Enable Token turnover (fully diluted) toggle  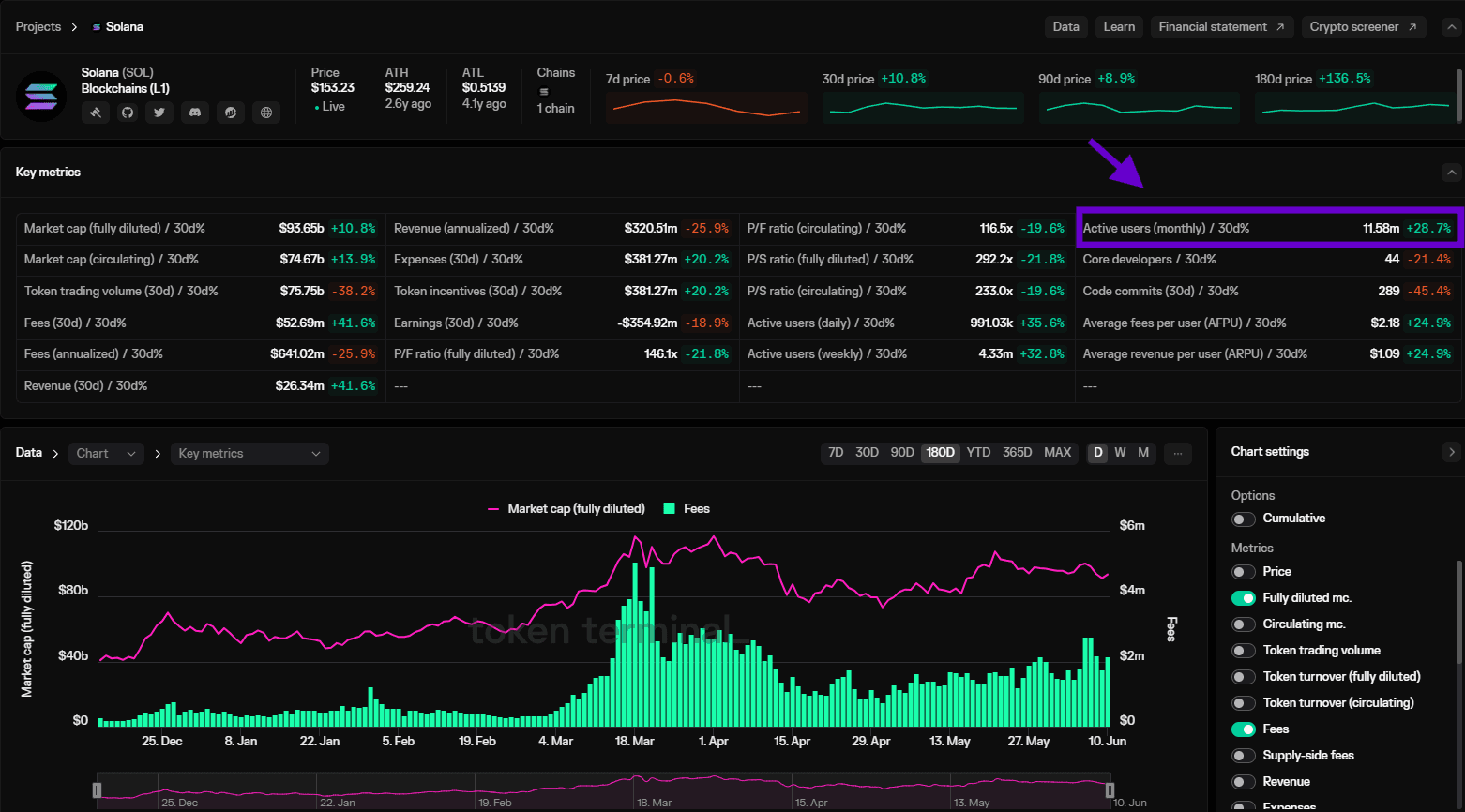pos(1244,677)
